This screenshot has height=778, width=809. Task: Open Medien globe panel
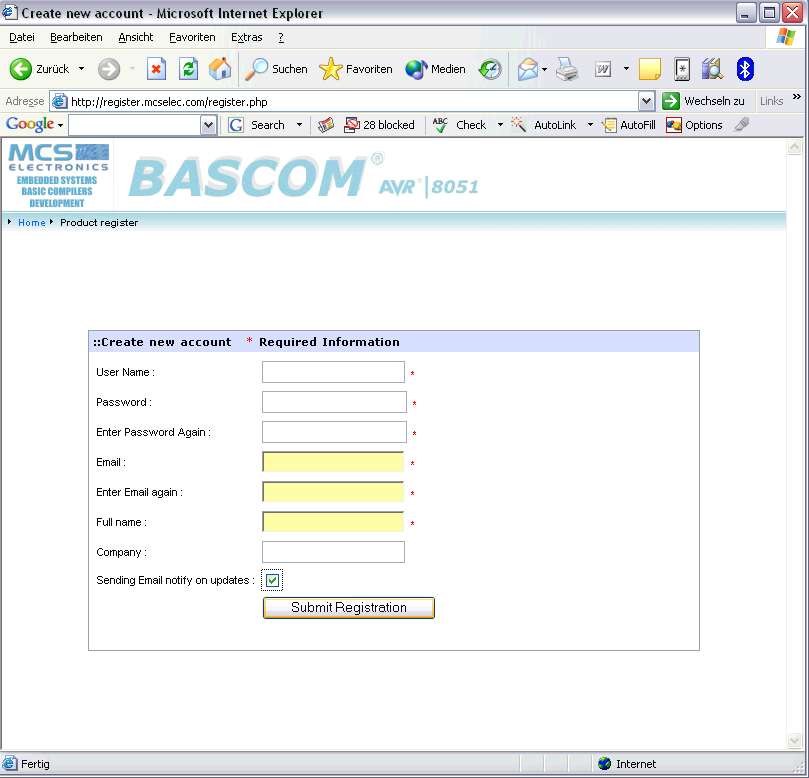click(435, 69)
